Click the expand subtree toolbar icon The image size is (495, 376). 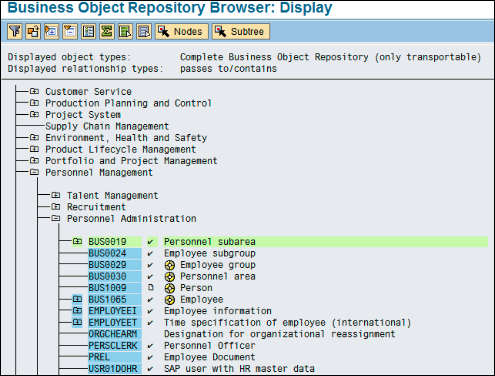(x=51, y=32)
